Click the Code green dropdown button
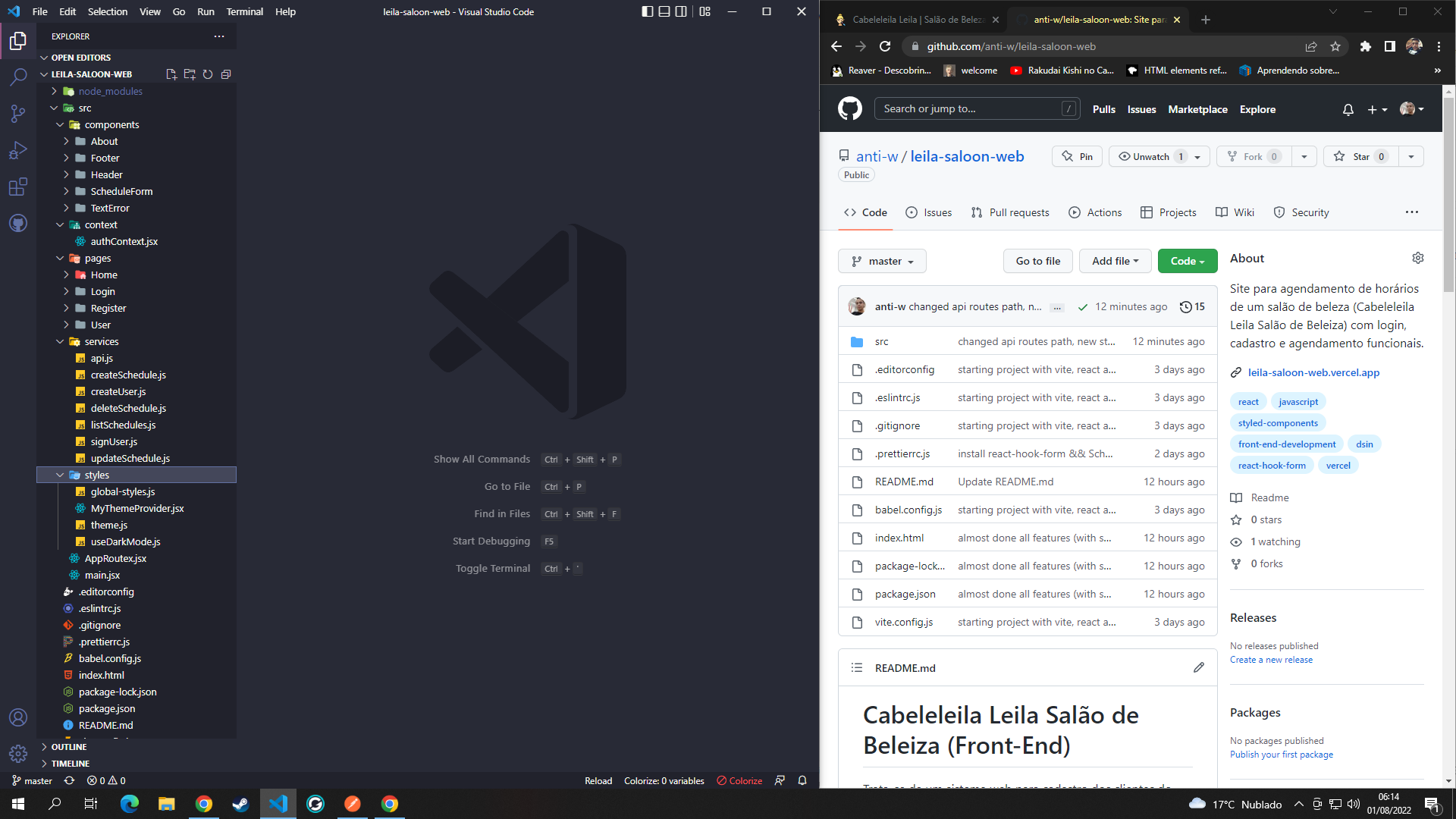This screenshot has height=819, width=1456. (1186, 261)
